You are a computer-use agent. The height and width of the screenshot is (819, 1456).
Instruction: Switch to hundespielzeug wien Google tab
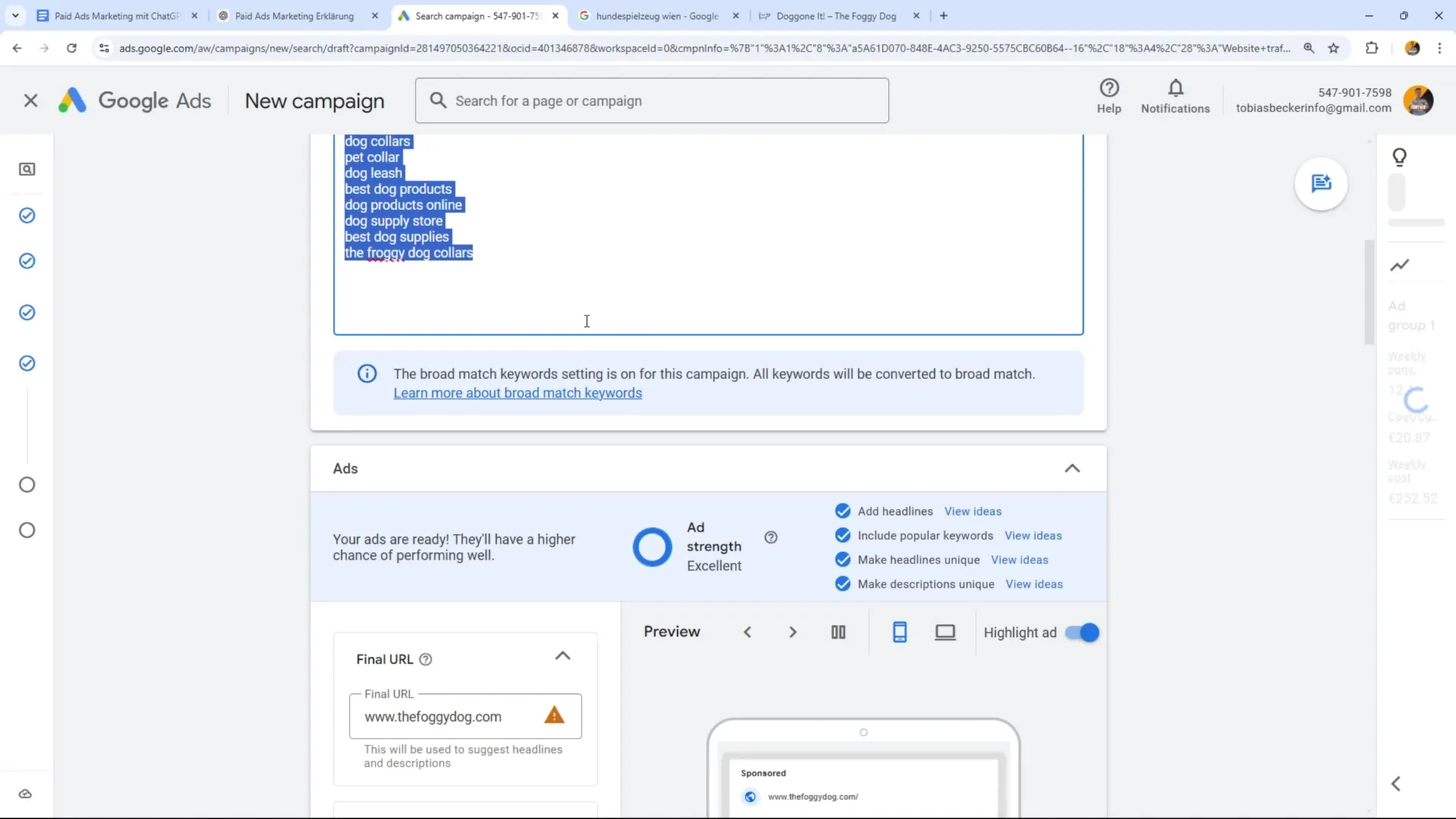[x=657, y=15]
